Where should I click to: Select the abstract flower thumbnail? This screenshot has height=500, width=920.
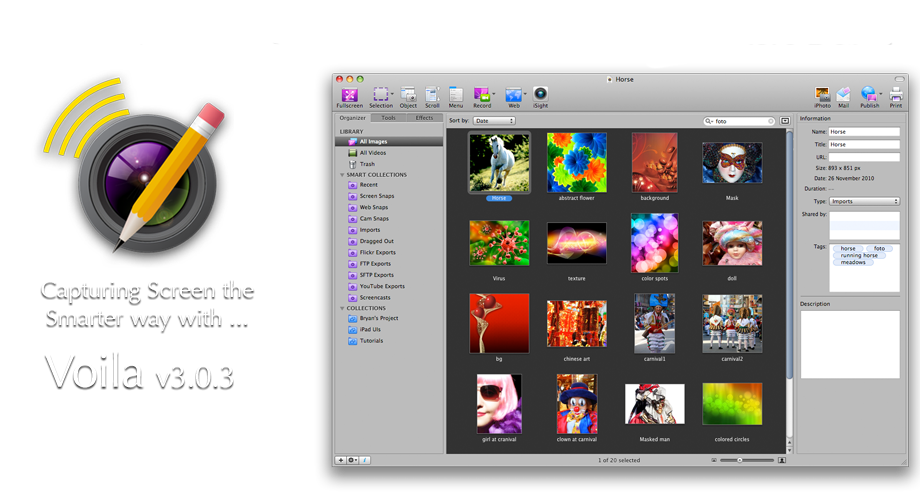(576, 163)
